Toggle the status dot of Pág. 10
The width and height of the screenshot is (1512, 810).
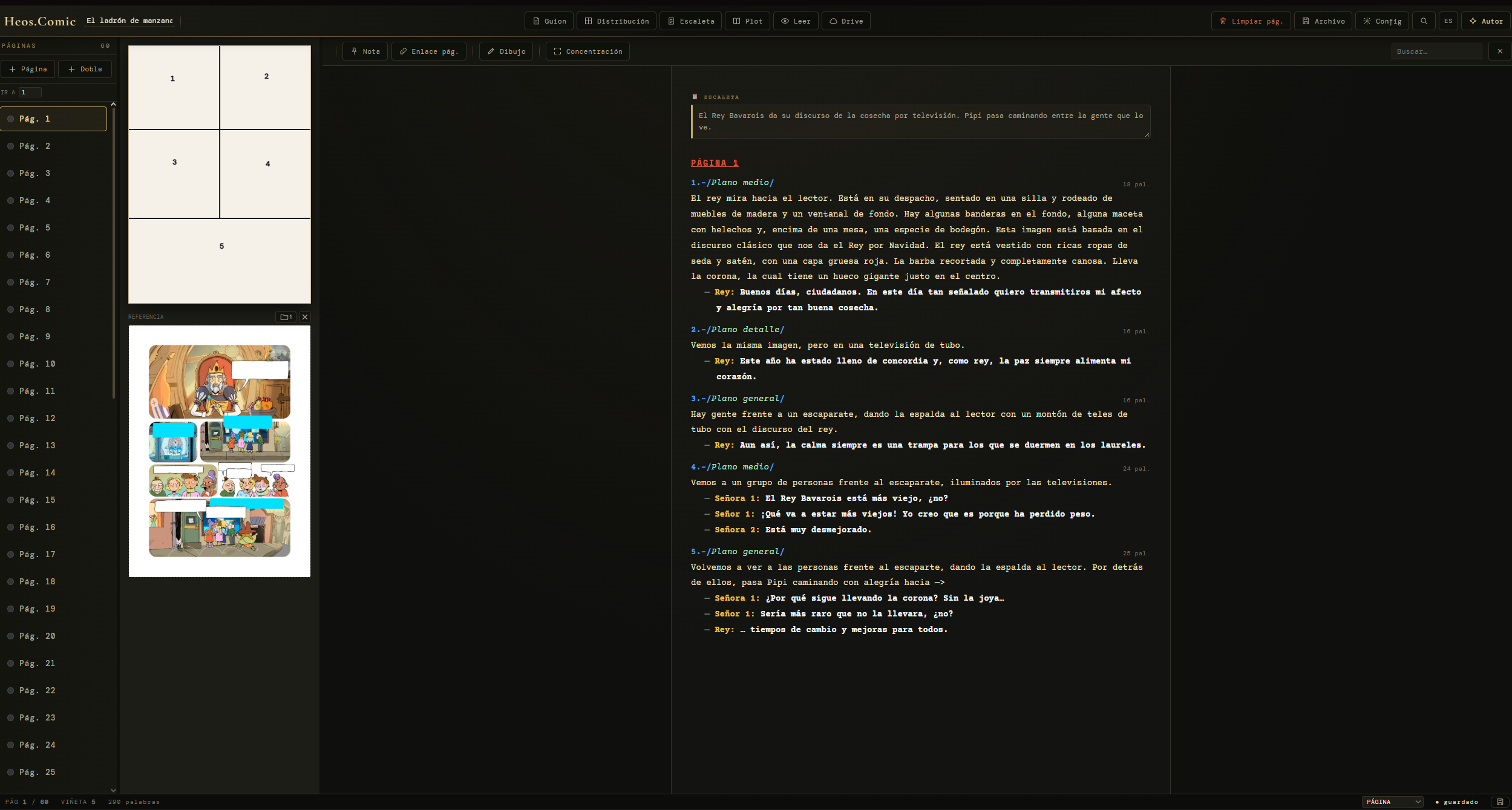pyautogui.click(x=10, y=364)
